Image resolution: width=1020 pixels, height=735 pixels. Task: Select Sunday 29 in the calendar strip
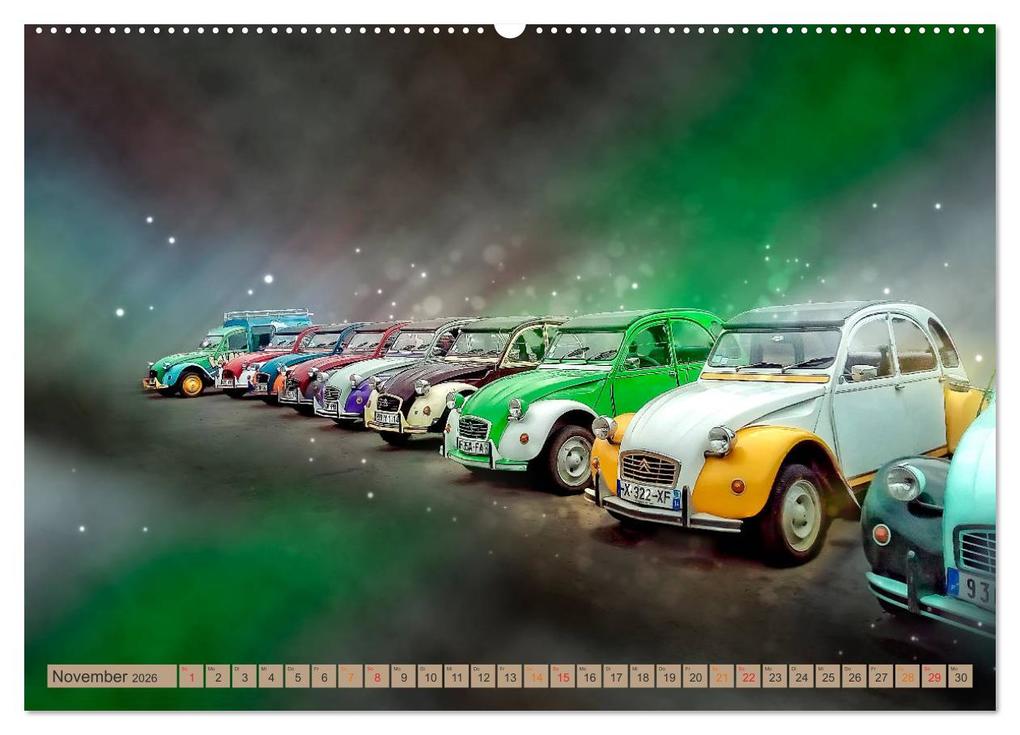click(935, 676)
